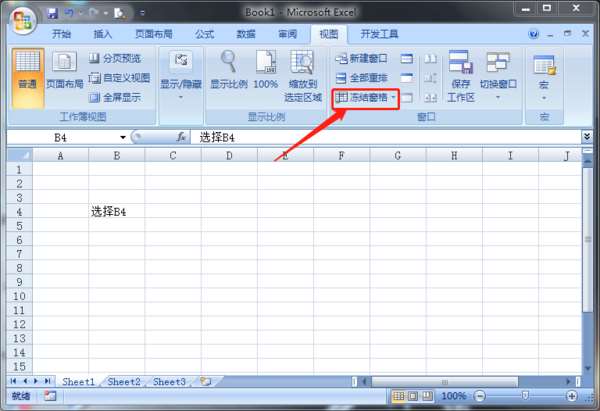Image resolution: width=600 pixels, height=411 pixels.
Task: Switch to 页面布局 workbook view
Action: click(x=64, y=71)
